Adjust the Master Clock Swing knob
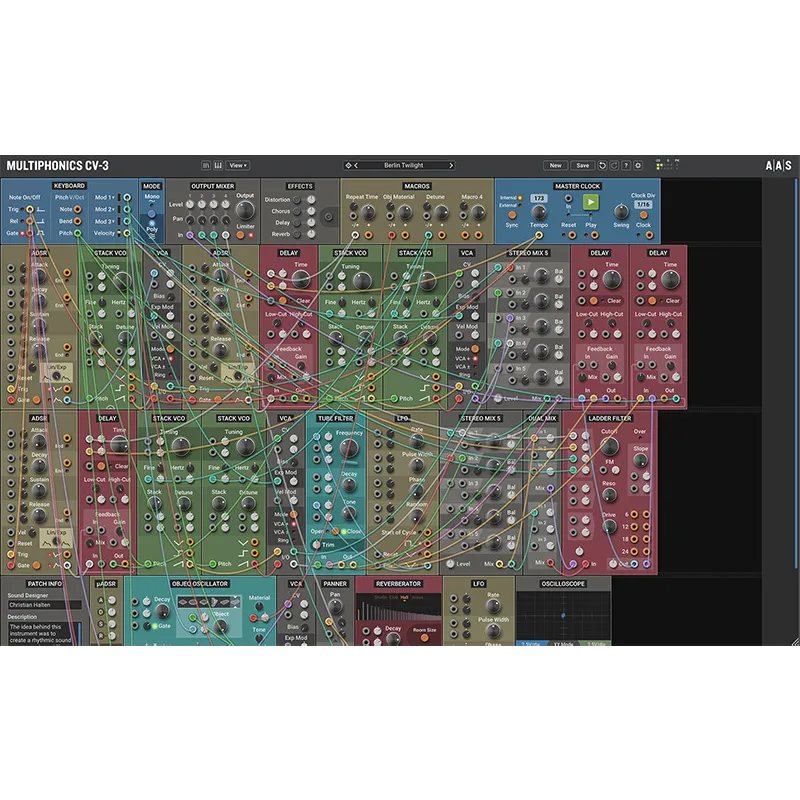This screenshot has width=800, height=800. [621, 211]
